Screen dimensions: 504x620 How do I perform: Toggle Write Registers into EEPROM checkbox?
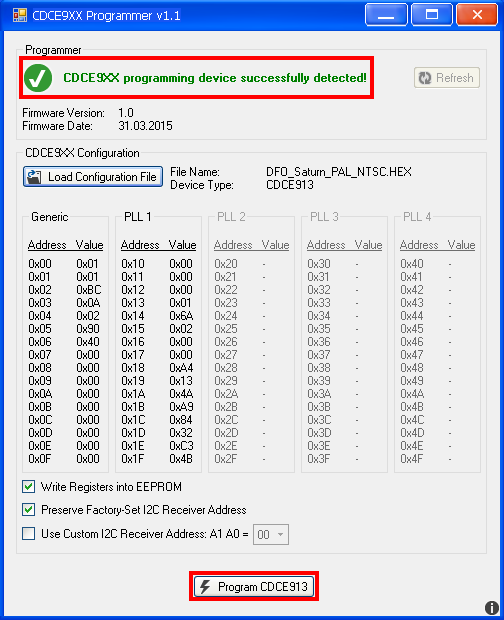tap(28, 486)
